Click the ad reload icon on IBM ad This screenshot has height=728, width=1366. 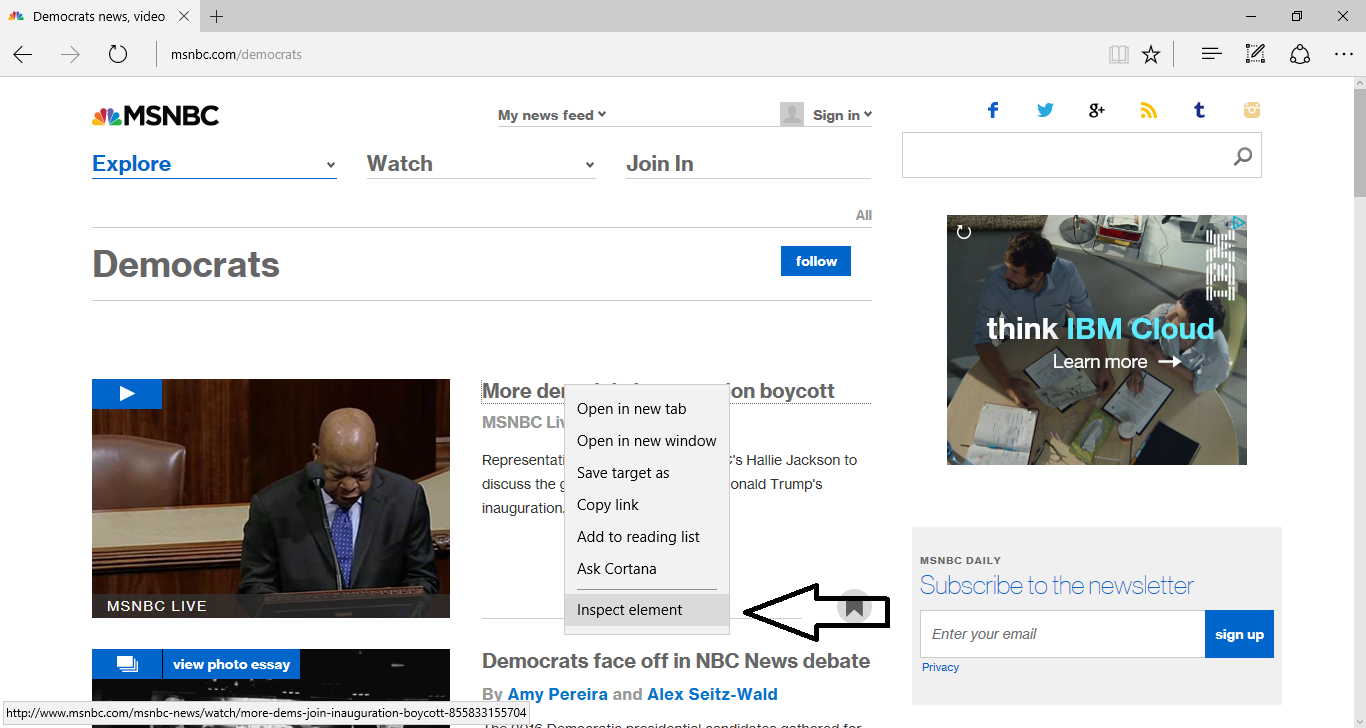[x=964, y=232]
